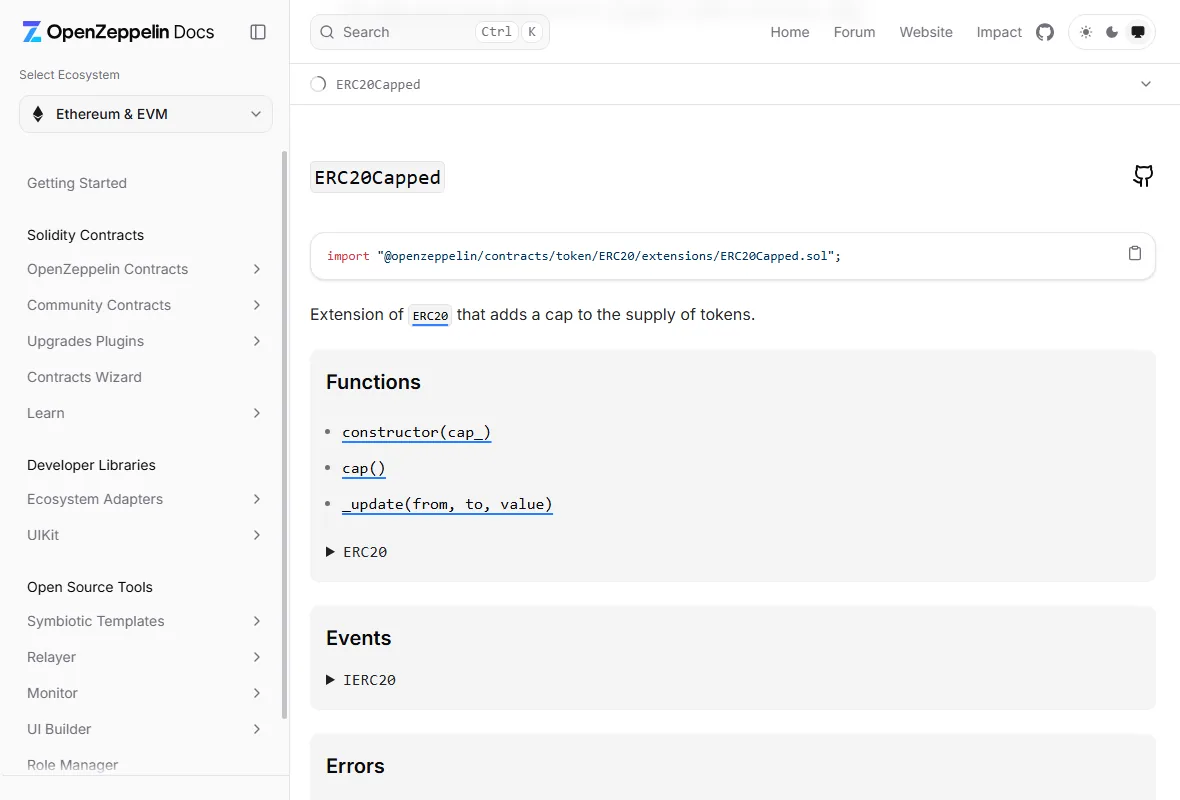Expand Symbiotic Templates section
1180x800 pixels.
[x=257, y=622]
